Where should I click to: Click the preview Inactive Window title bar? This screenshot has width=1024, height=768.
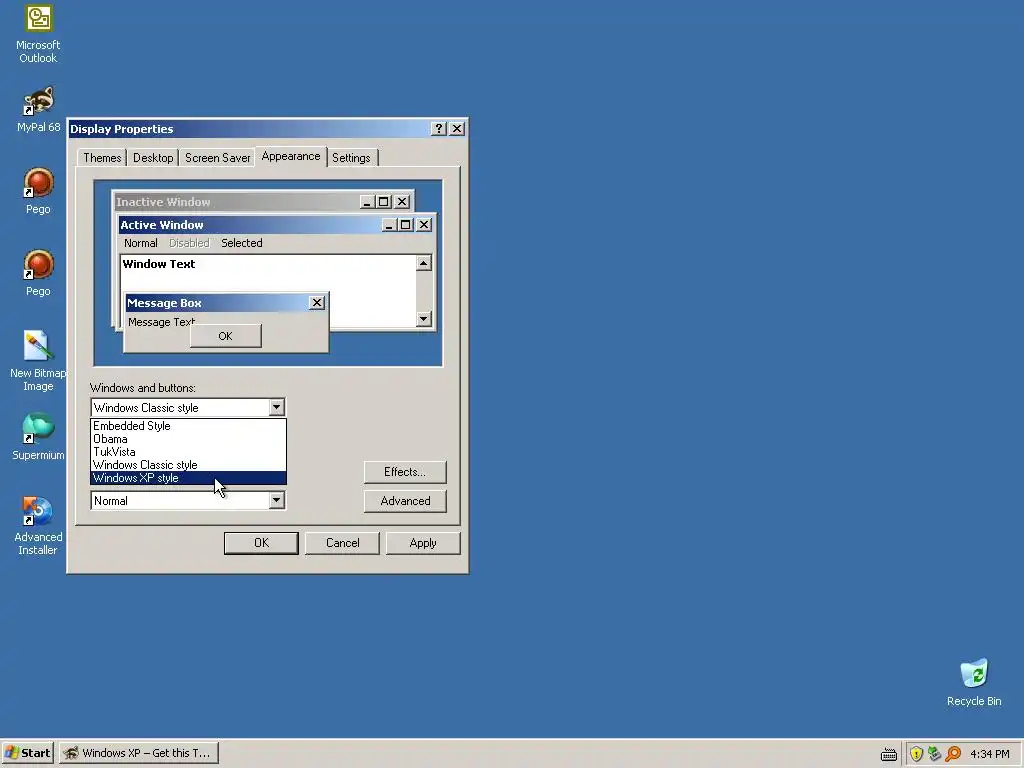[263, 202]
